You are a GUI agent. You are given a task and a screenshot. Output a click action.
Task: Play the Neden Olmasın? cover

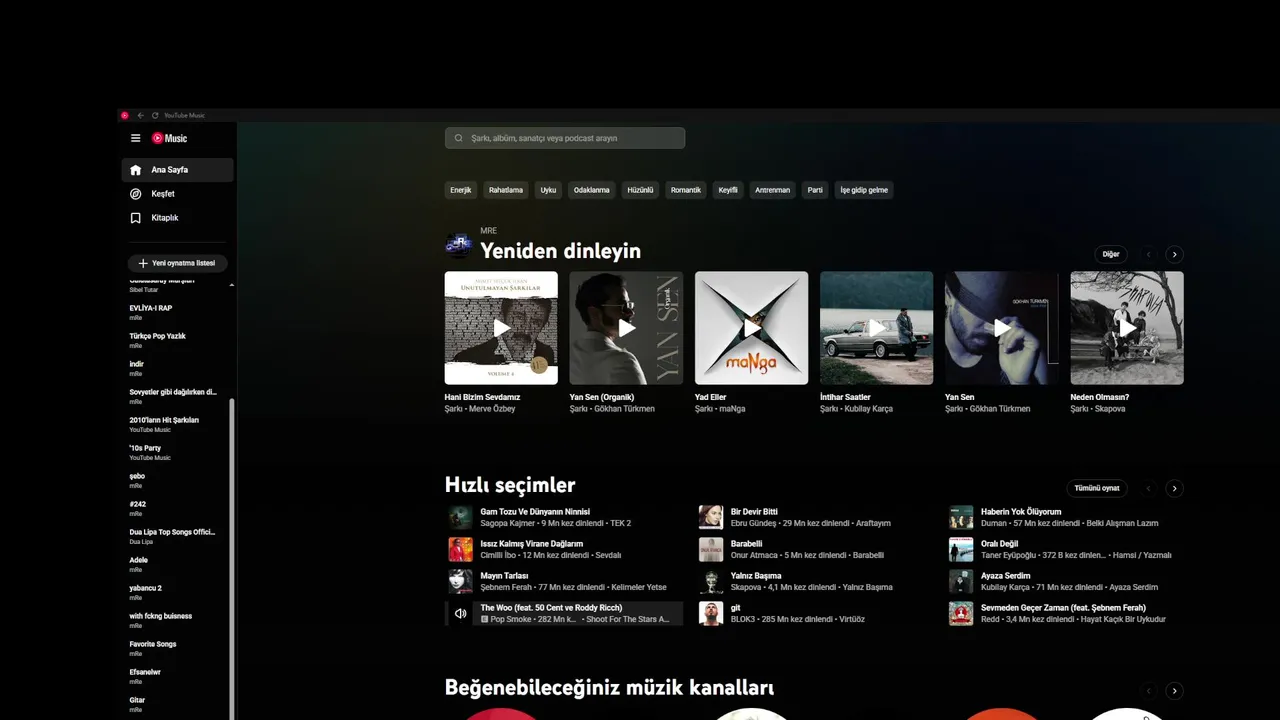[1127, 328]
